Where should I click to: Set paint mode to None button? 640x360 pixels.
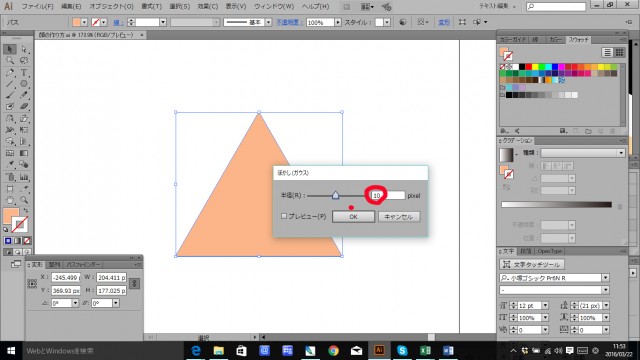coord(27,241)
